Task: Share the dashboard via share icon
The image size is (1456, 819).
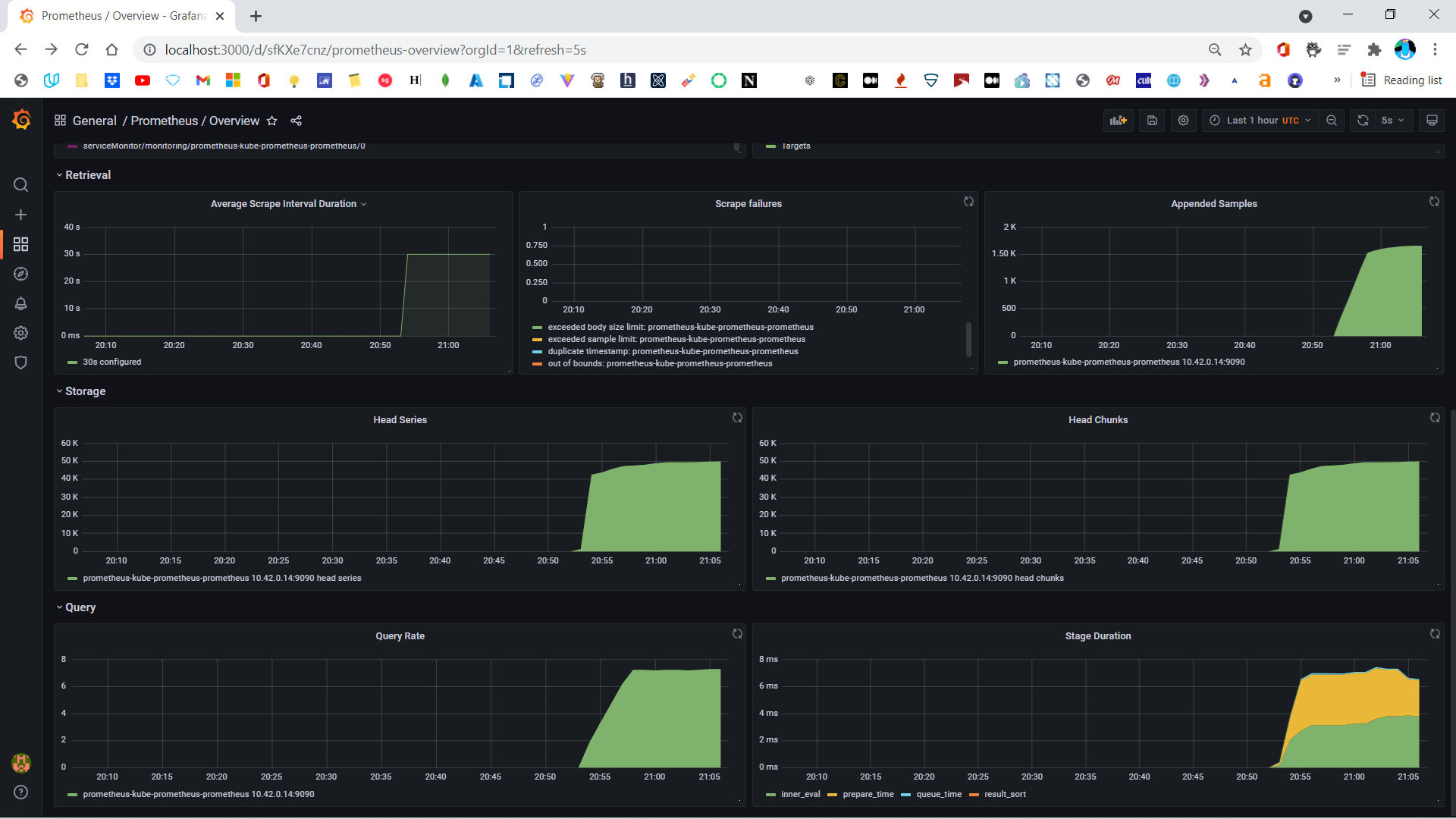Action: click(x=297, y=121)
